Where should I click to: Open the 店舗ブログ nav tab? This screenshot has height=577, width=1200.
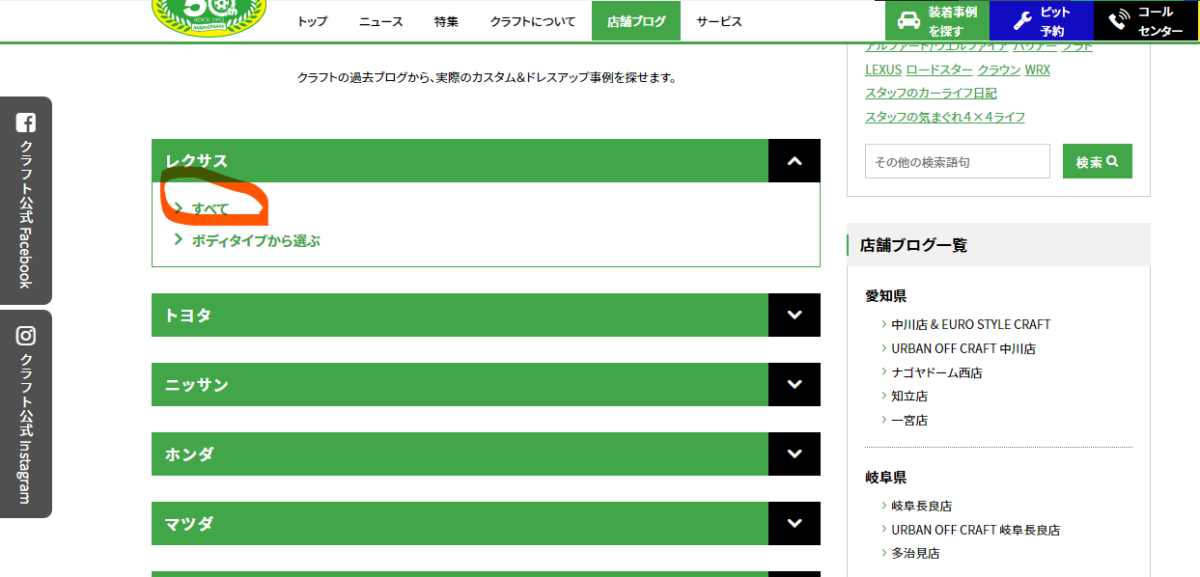(x=636, y=21)
